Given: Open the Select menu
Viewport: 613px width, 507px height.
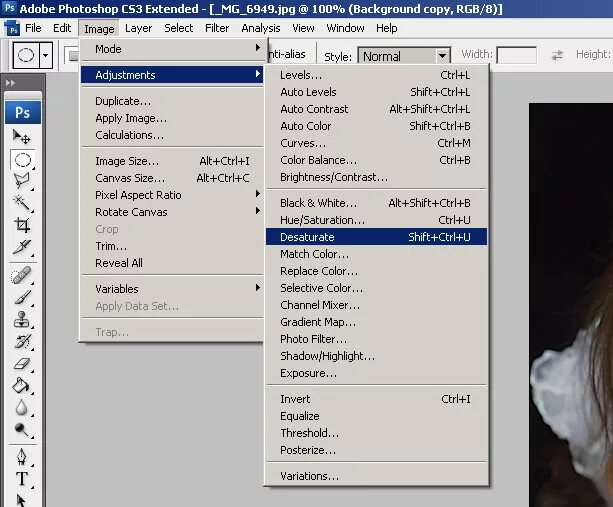Looking at the screenshot, I should [179, 28].
